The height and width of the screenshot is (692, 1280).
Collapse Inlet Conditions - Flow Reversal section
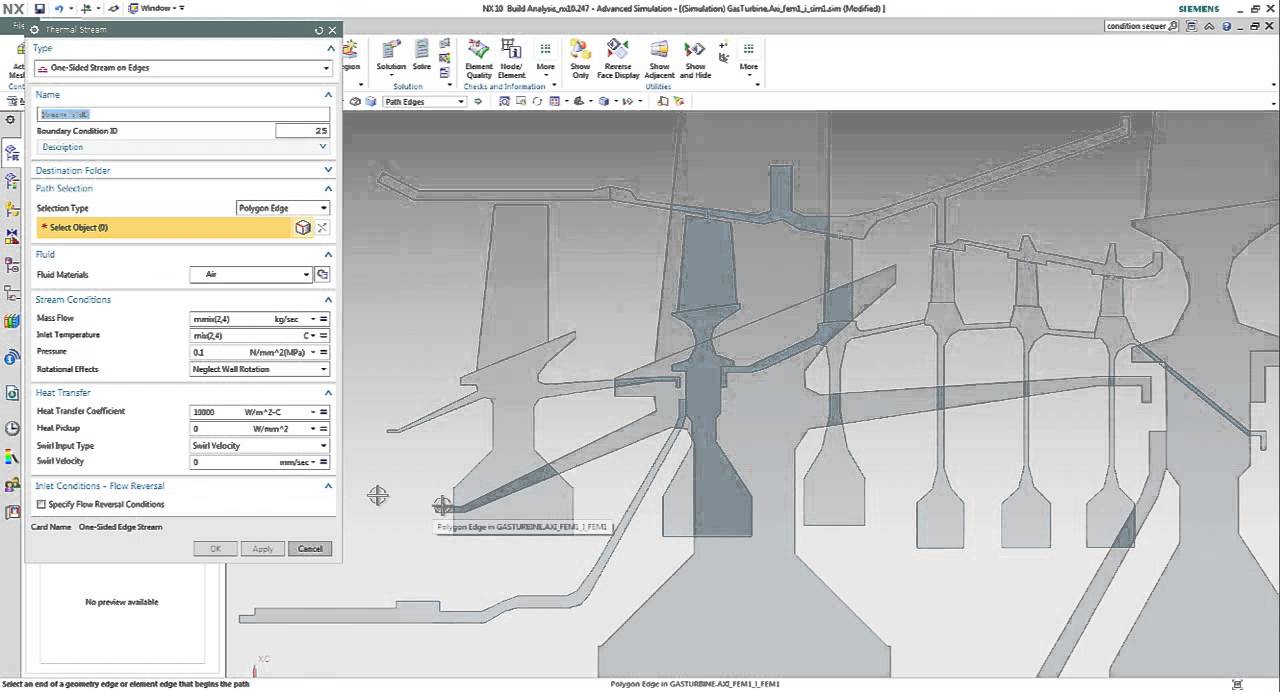(x=329, y=486)
